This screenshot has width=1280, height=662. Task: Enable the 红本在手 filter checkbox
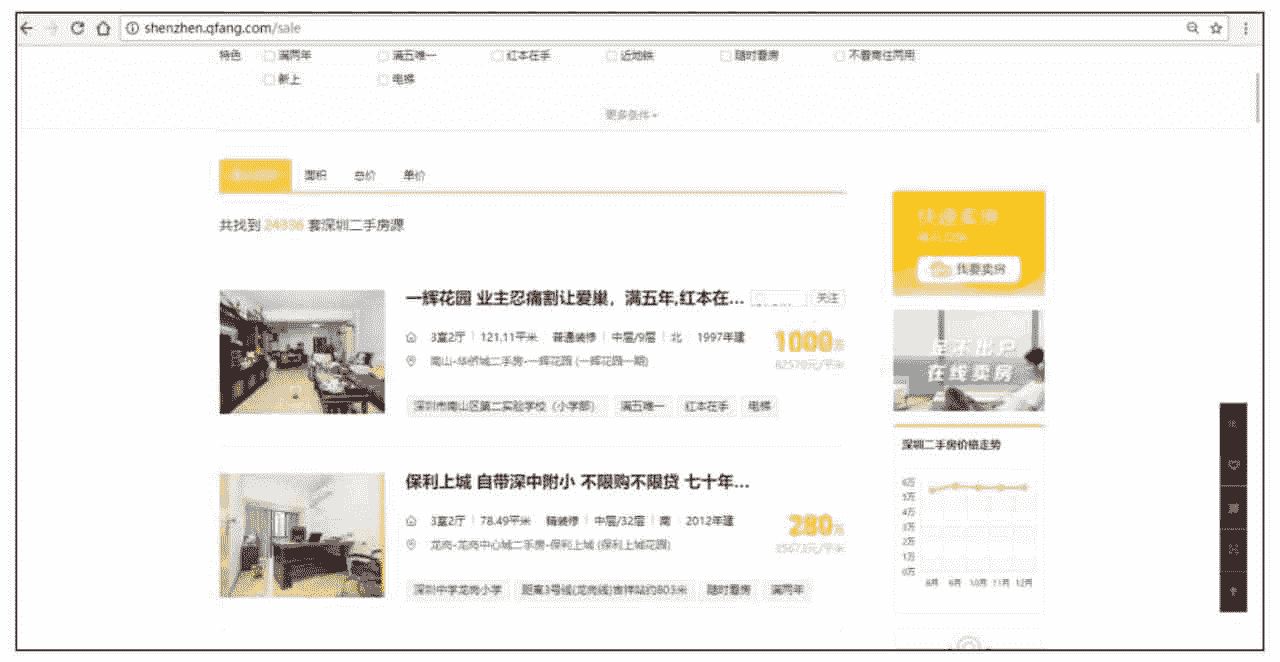pos(497,56)
